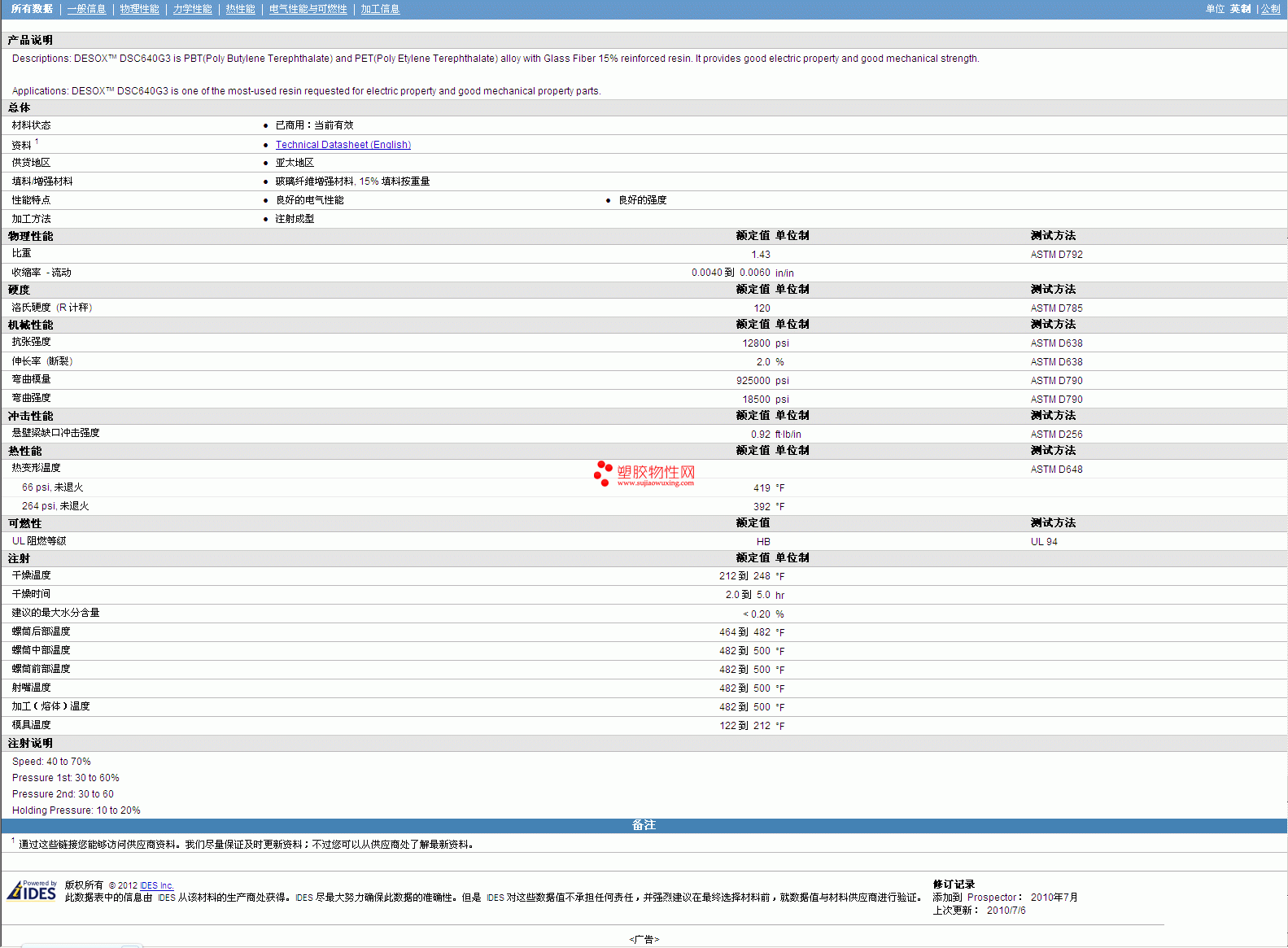The height and width of the screenshot is (948, 1288).
Task: Click ASTM D790 in the 弯曲强度 row
Action: pyautogui.click(x=1056, y=400)
